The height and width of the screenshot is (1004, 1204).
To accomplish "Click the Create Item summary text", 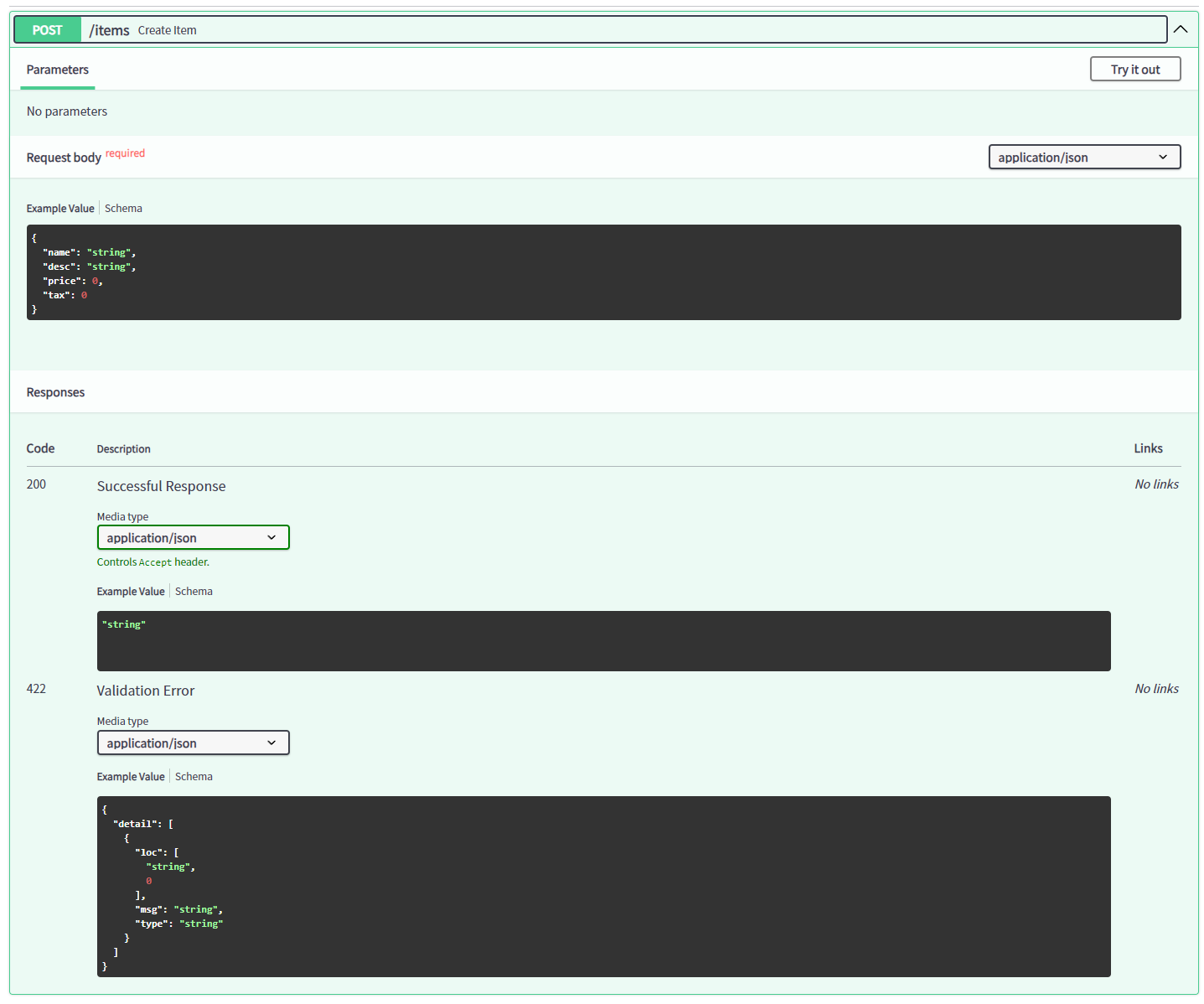I will tap(168, 30).
